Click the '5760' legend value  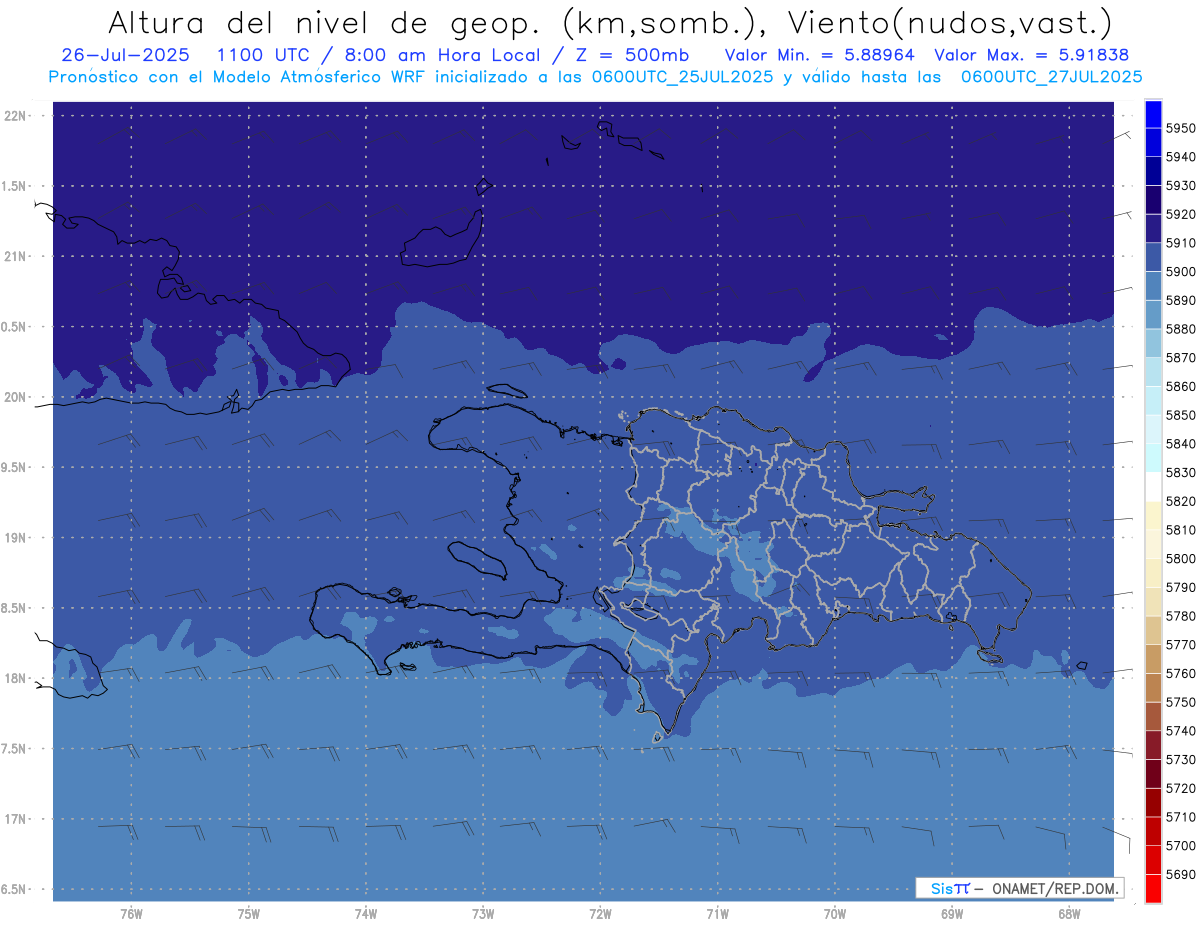pos(1181,673)
